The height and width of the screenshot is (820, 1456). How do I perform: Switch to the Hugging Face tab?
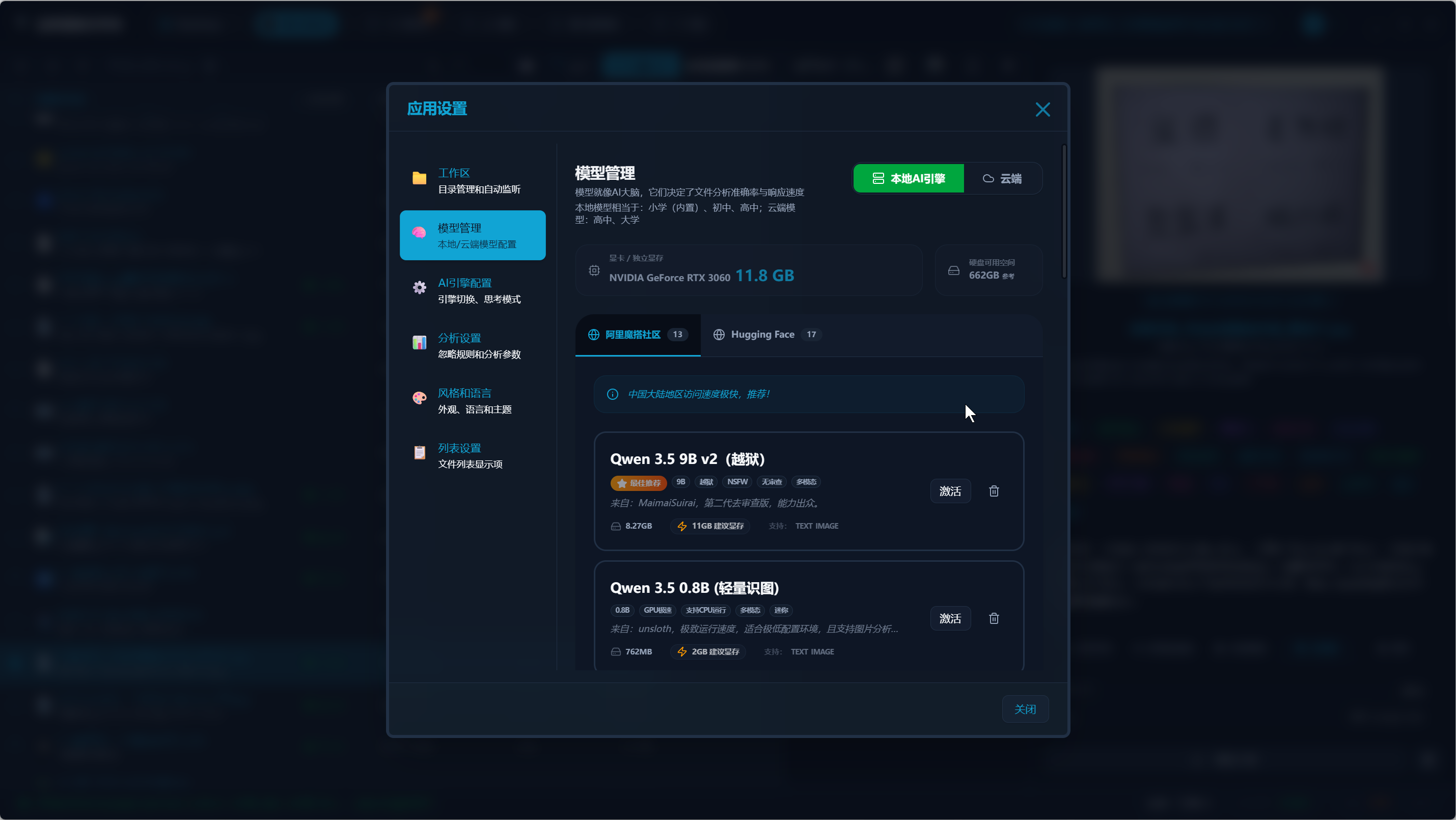pos(767,335)
